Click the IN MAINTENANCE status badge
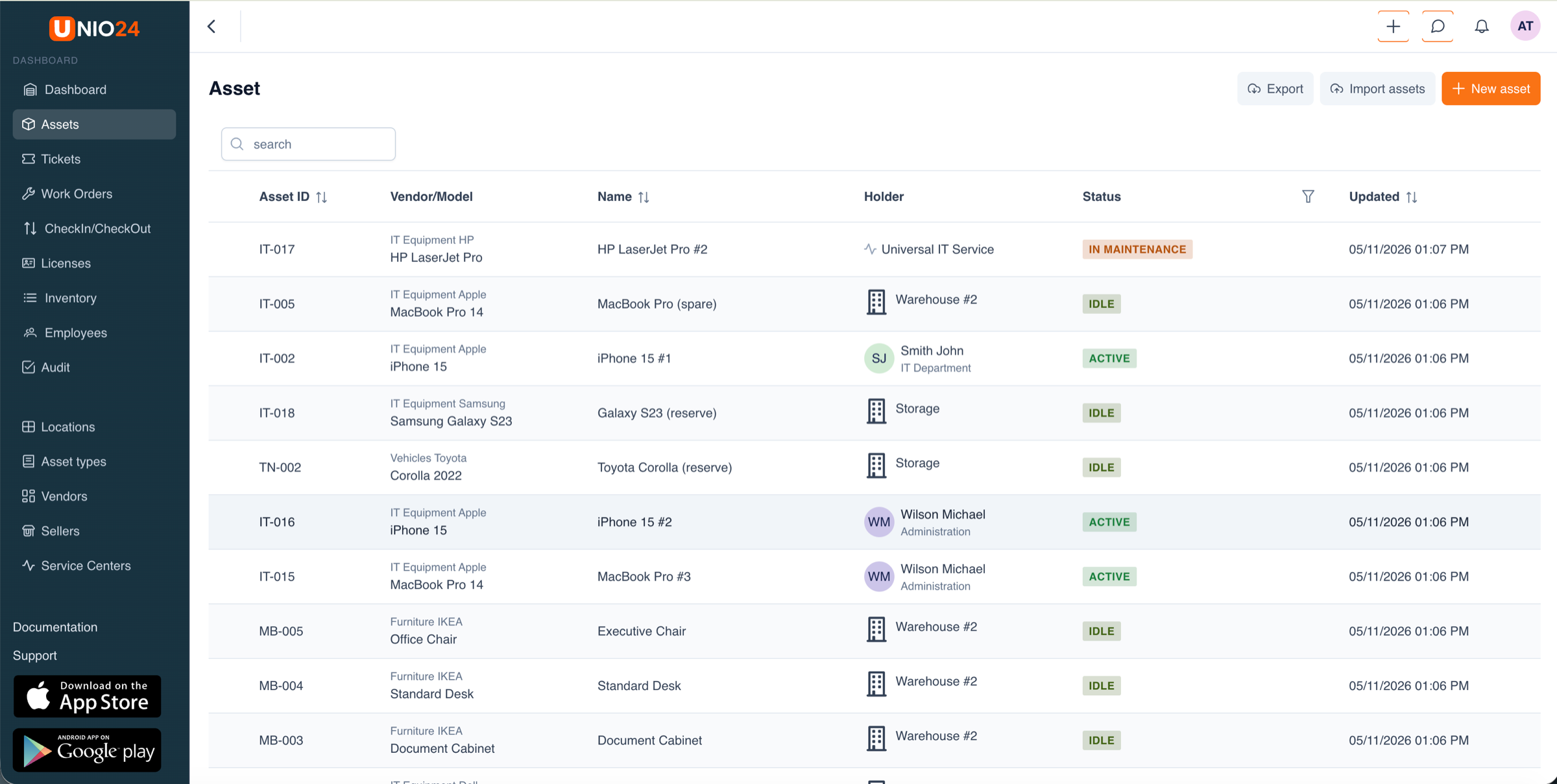The height and width of the screenshot is (784, 1557). pos(1137,250)
